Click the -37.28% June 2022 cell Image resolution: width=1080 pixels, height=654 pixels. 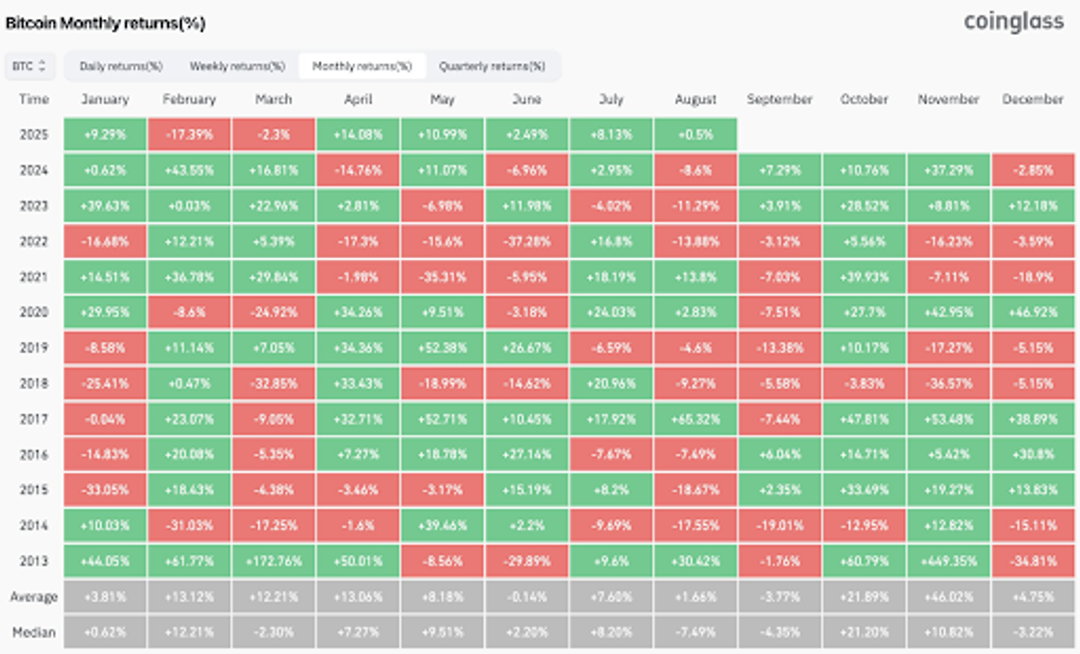pyautogui.click(x=528, y=240)
